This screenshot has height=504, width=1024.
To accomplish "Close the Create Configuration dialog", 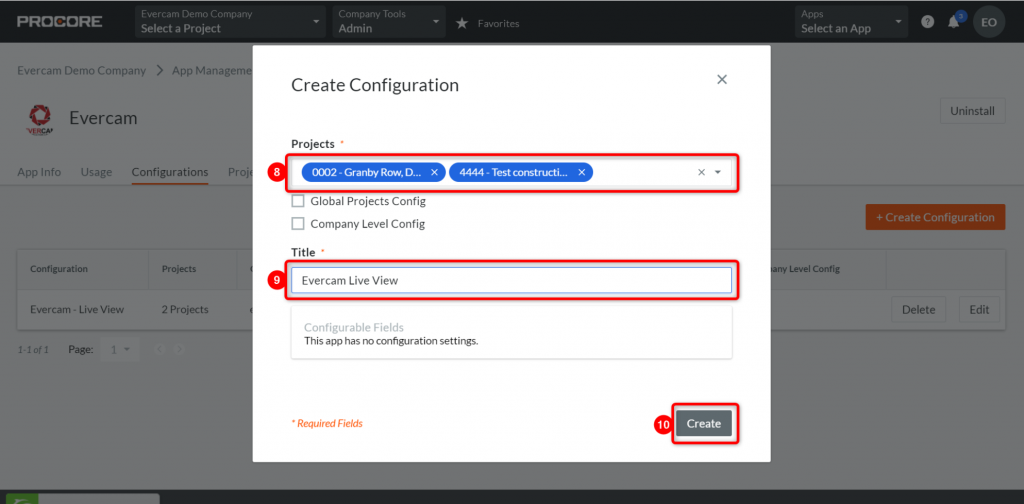I will click(x=722, y=80).
